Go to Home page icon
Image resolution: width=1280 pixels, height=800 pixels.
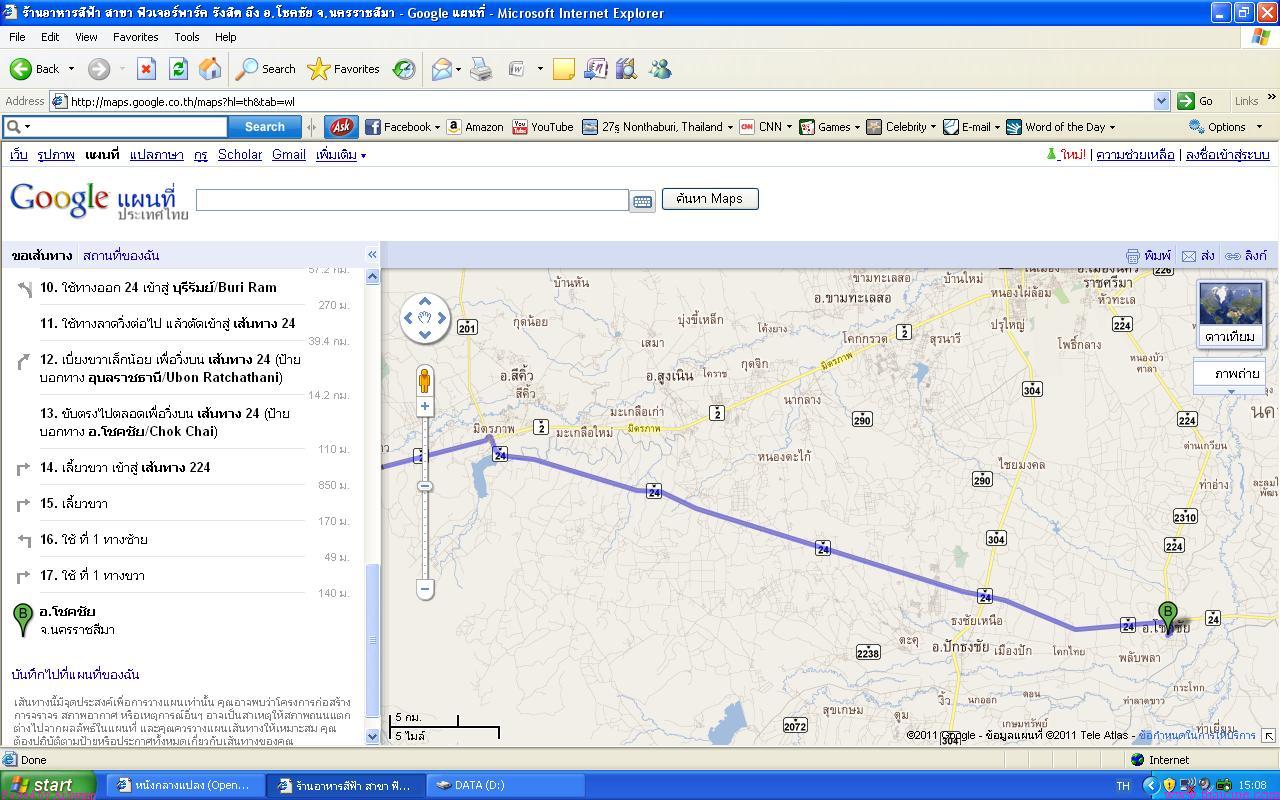[x=210, y=69]
